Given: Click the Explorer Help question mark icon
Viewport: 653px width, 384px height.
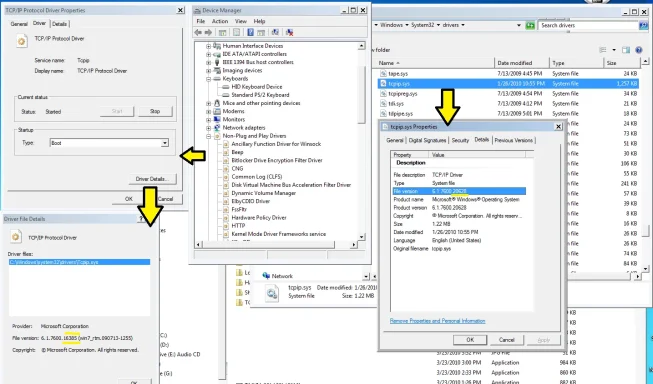Looking at the screenshot, I should pos(639,50).
